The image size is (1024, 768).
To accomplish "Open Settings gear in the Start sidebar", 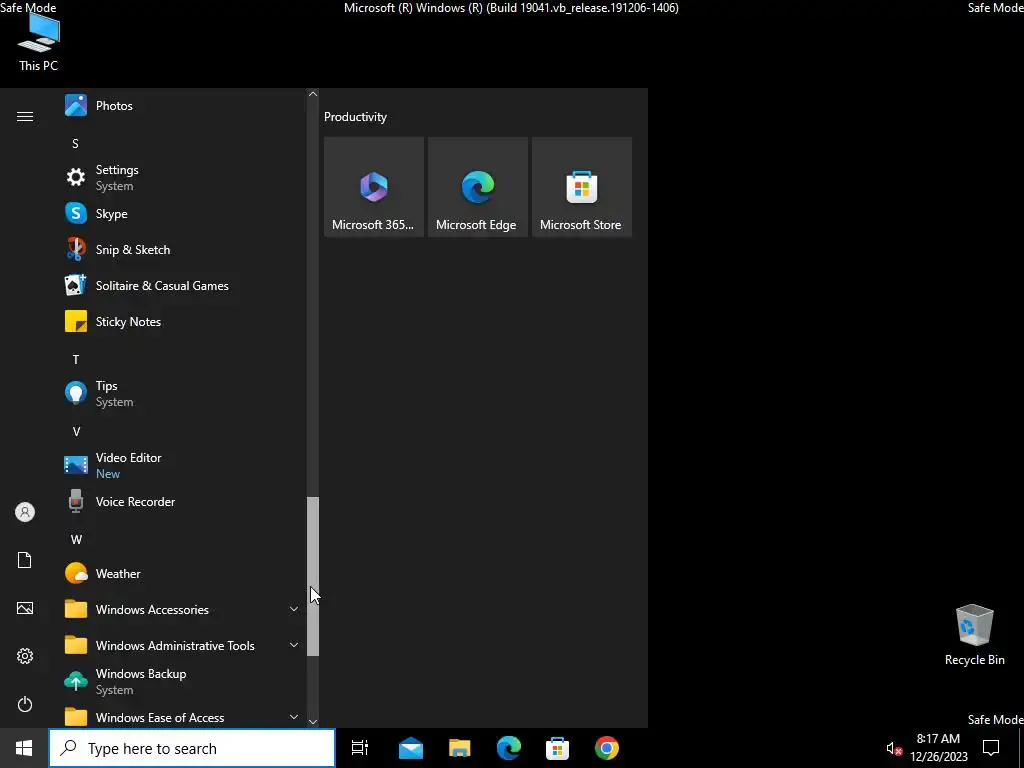I will click(x=25, y=656).
